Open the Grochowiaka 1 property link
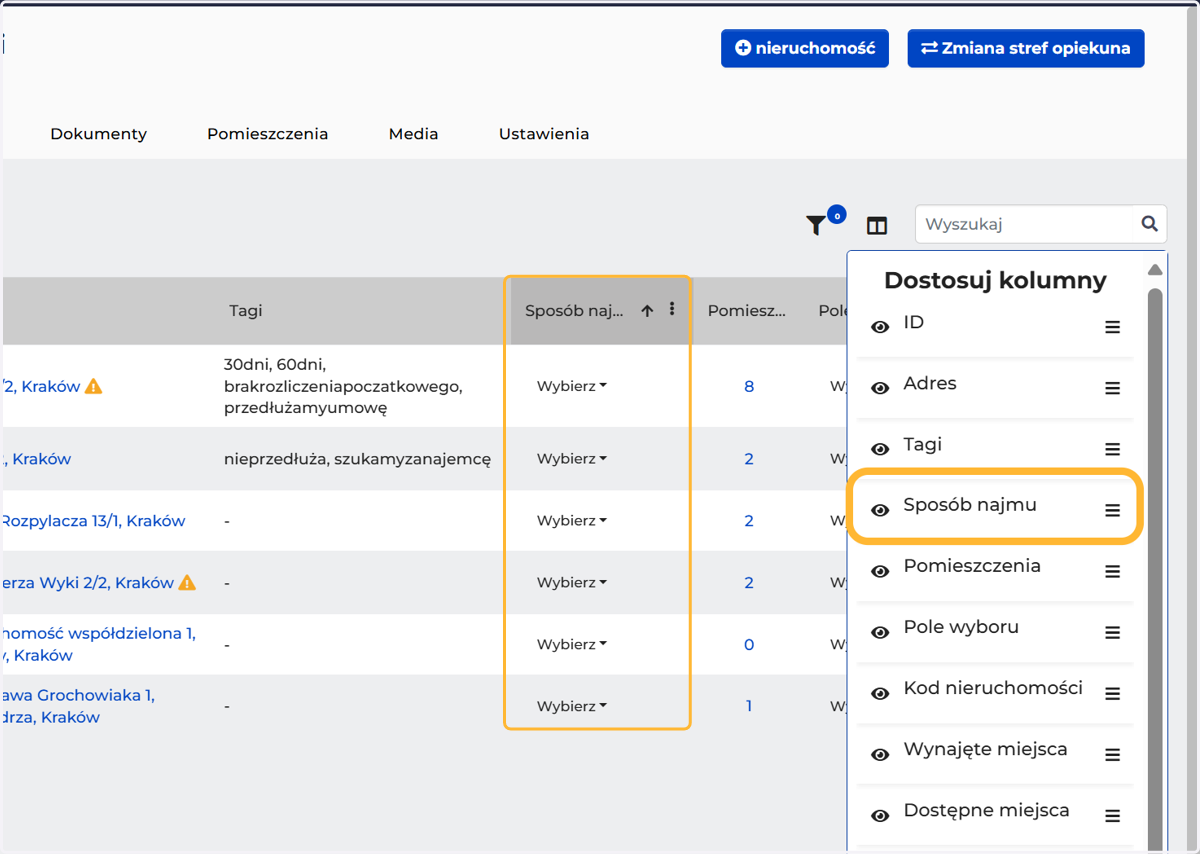The height and width of the screenshot is (854, 1200). point(78,706)
